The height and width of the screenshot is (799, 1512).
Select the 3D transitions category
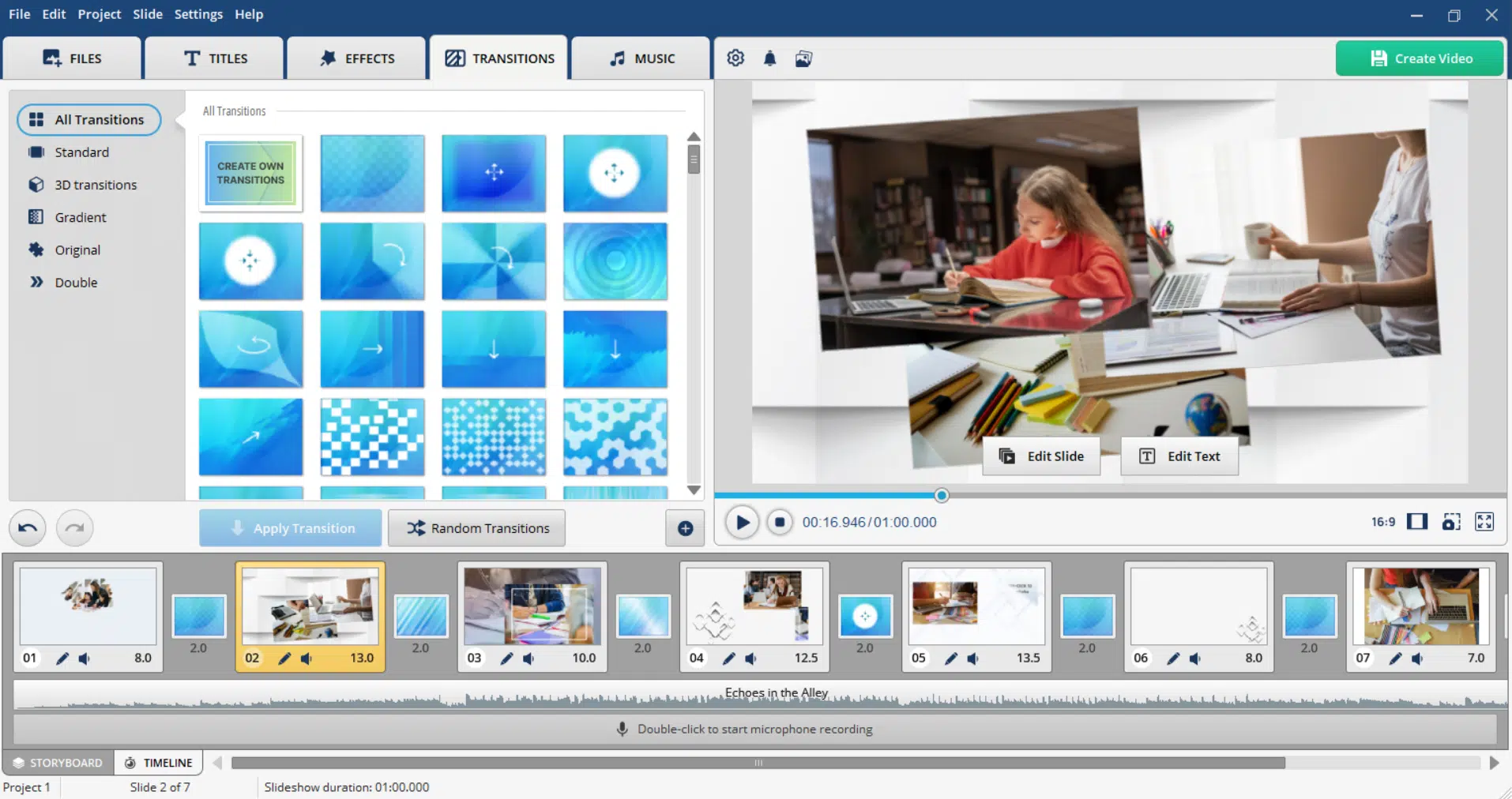pyautogui.click(x=95, y=185)
